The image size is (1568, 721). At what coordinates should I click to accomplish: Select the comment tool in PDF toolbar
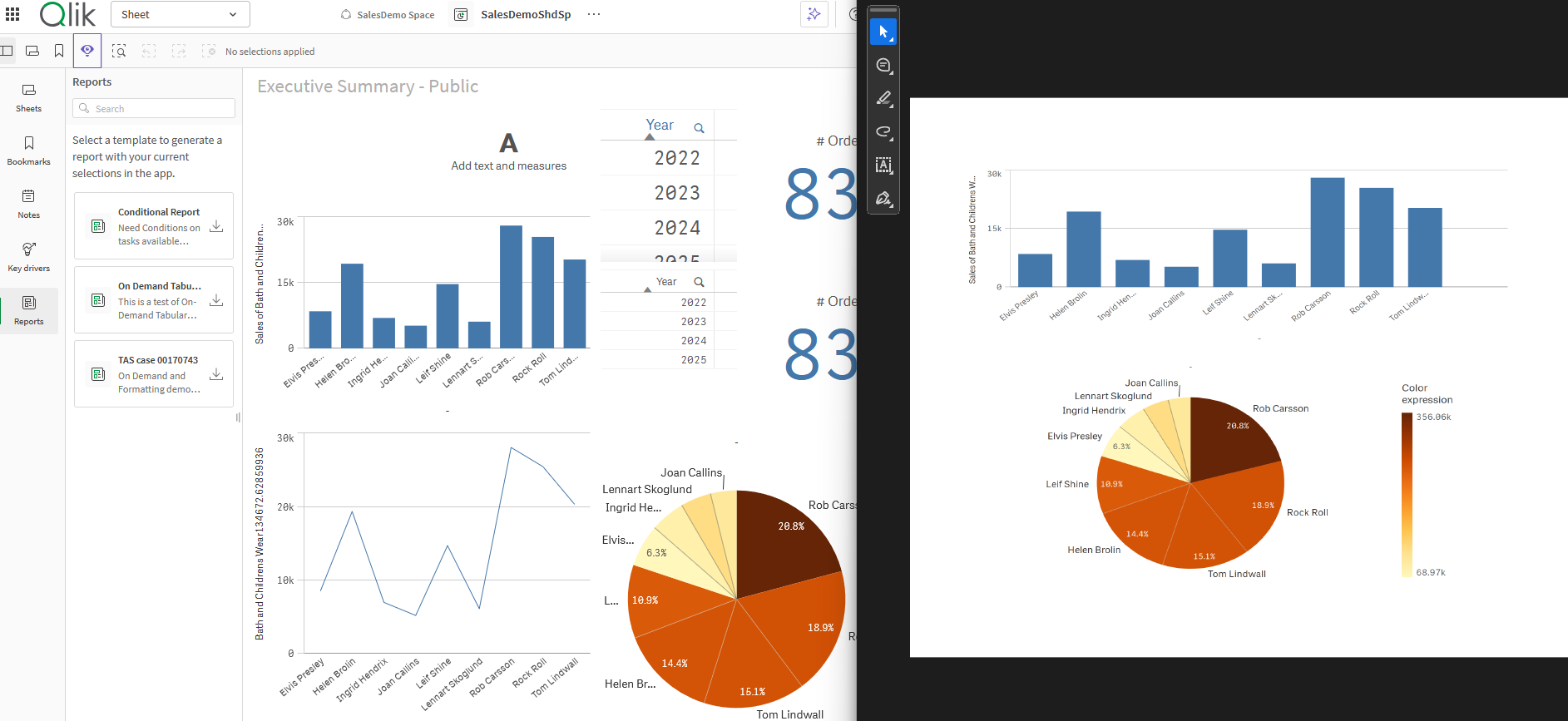(x=883, y=66)
